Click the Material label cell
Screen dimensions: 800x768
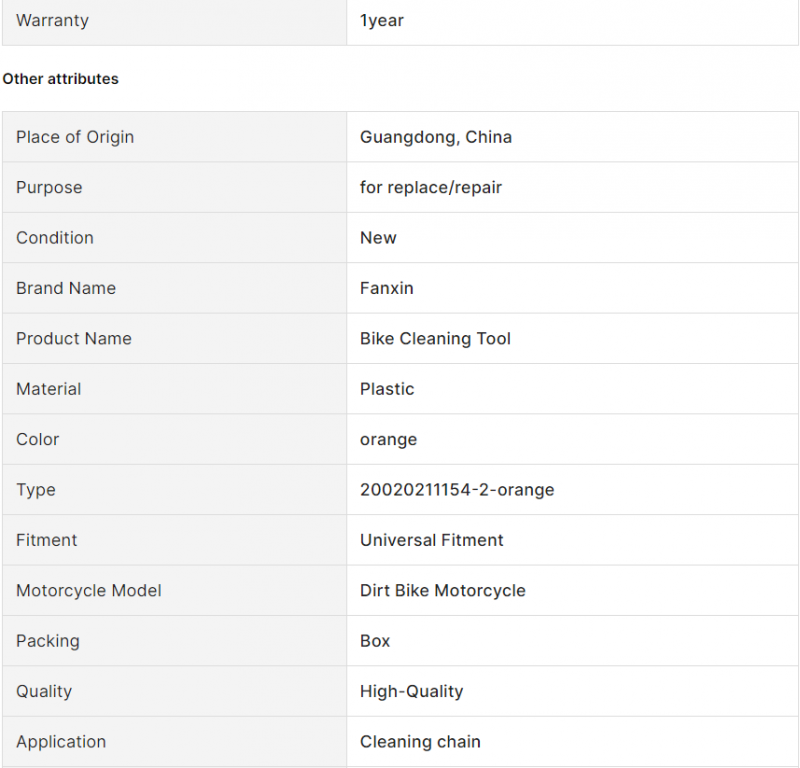pos(174,389)
